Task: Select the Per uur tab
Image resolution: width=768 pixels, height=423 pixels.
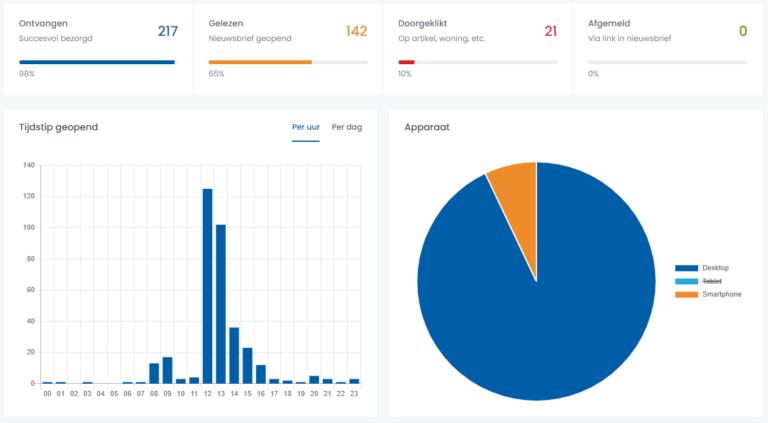Action: point(305,127)
